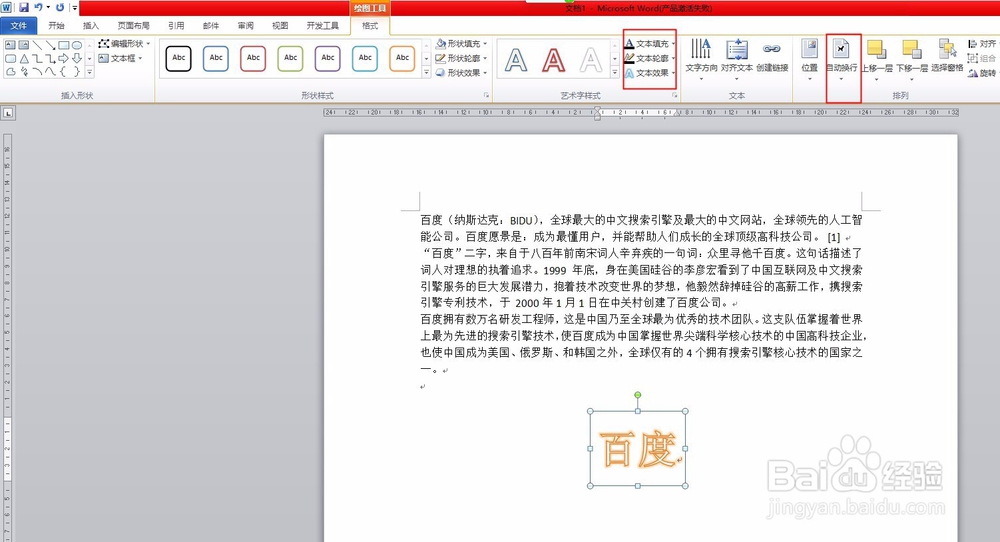Select the isosceles triangle shape
1000x542 pixels.
(x=24, y=59)
